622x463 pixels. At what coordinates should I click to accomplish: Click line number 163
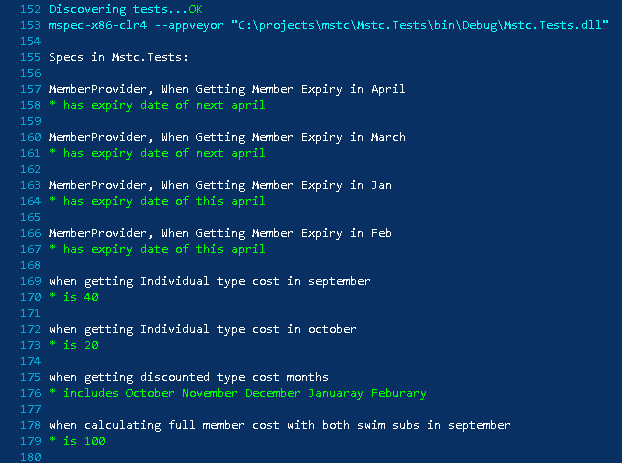(x=31, y=185)
